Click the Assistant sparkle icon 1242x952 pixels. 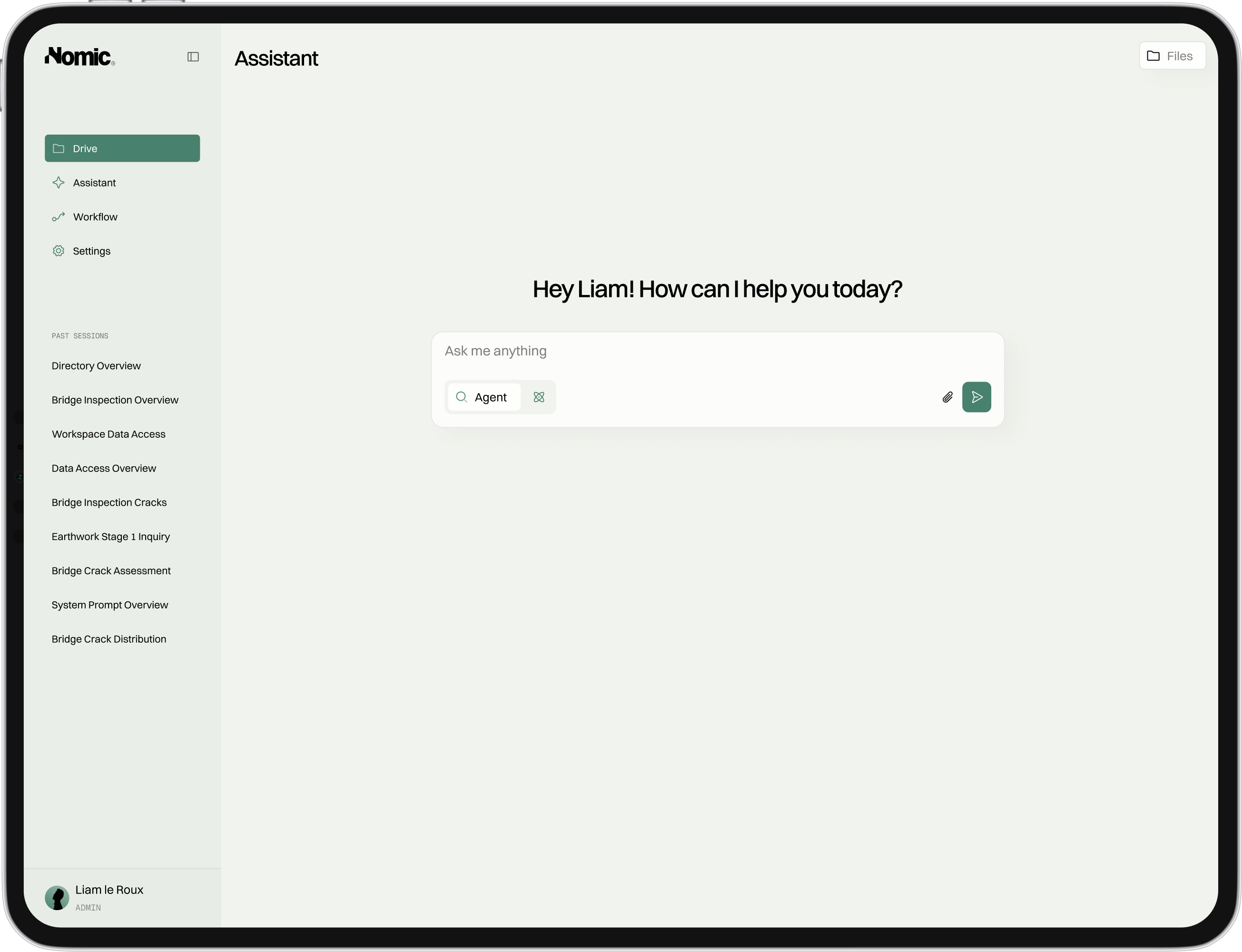[x=59, y=183]
